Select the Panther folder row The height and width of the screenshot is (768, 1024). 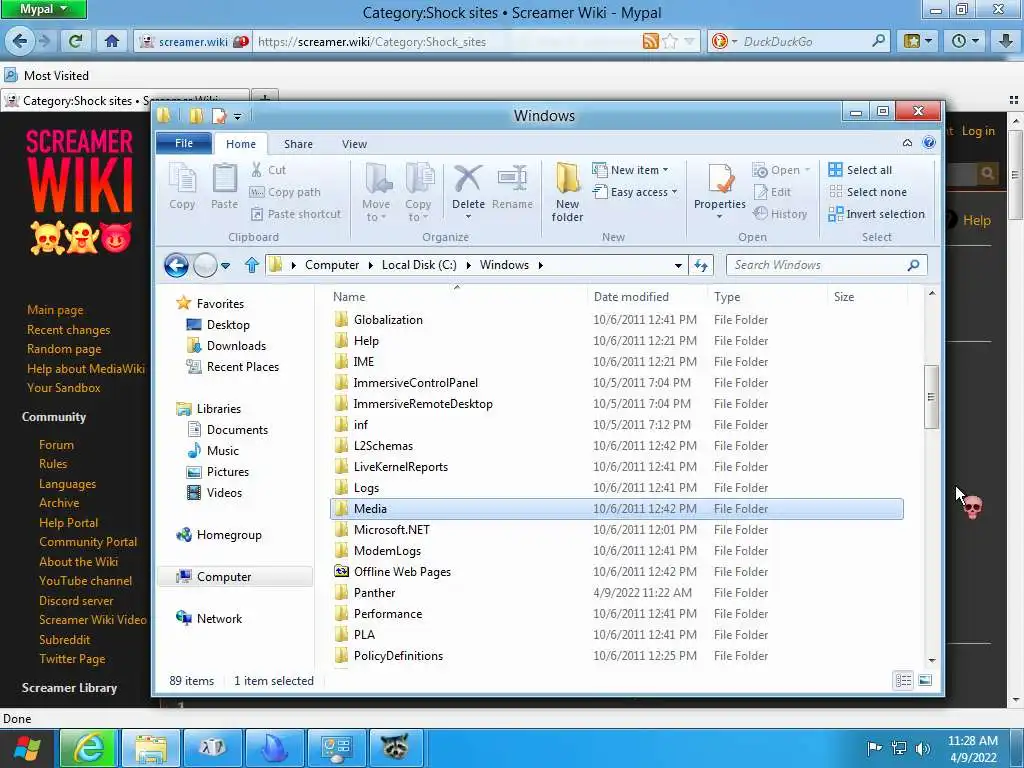(616, 593)
